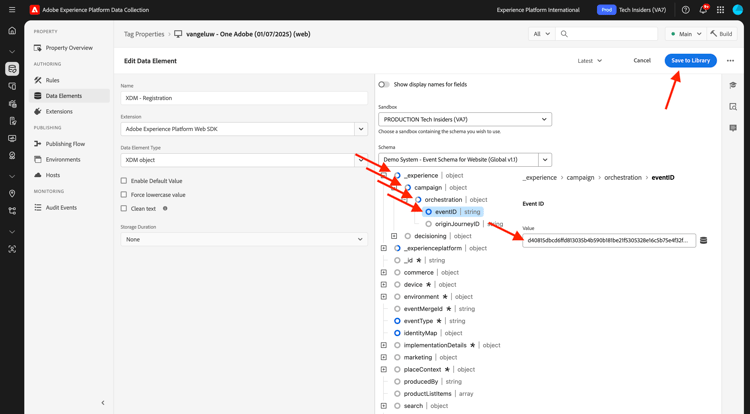The image size is (750, 414).
Task: Click the Audit Events list icon
Action: (x=38, y=207)
